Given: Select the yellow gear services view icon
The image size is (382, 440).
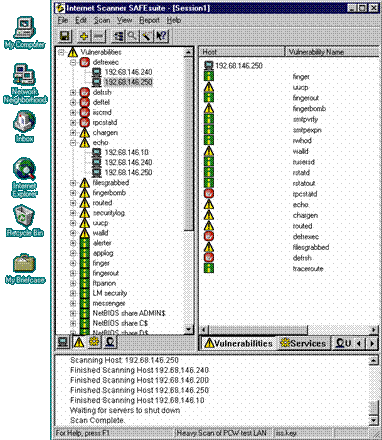Looking at the screenshot, I should tap(94, 342).
